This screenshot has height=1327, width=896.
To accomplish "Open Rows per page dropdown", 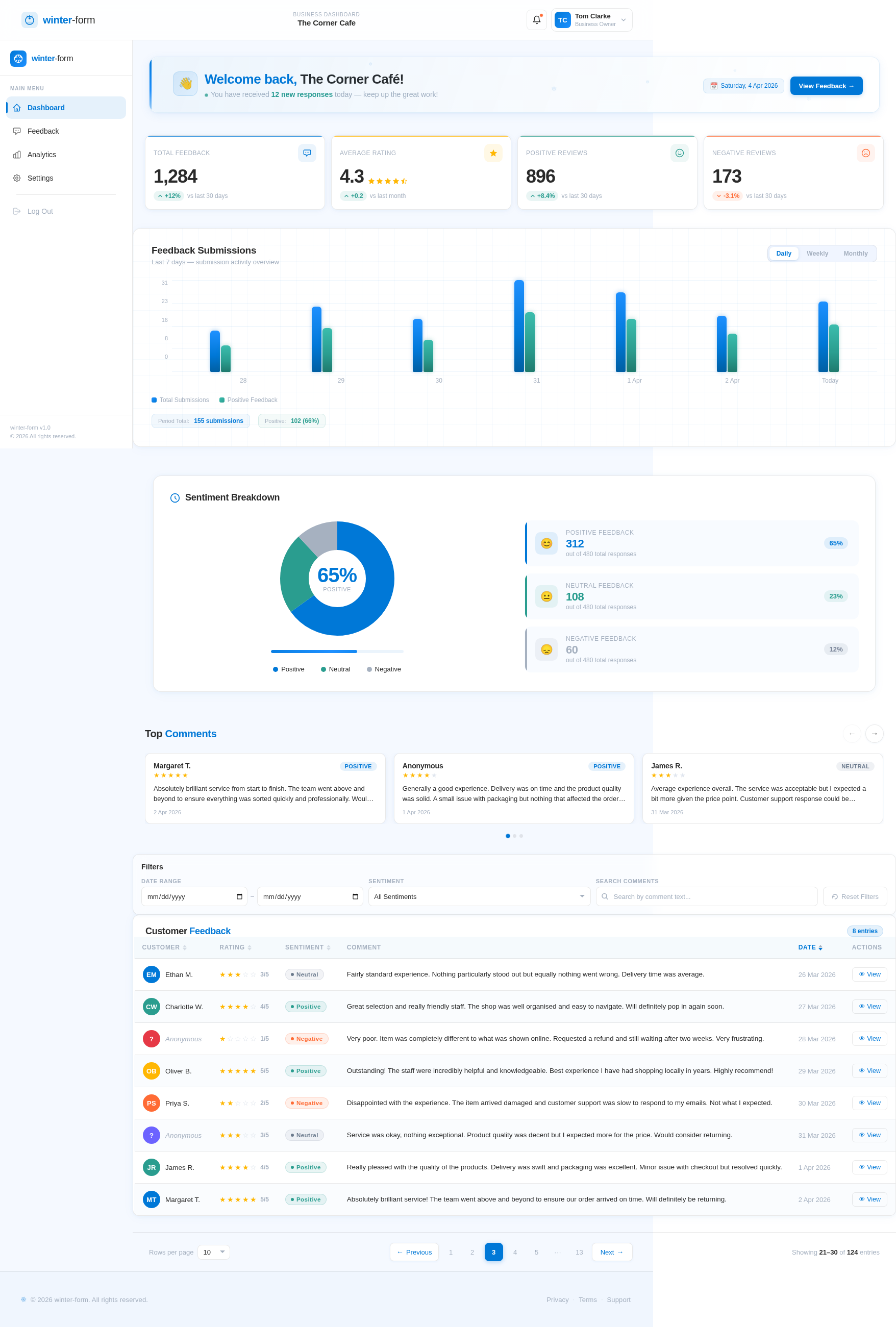I will (214, 1251).
